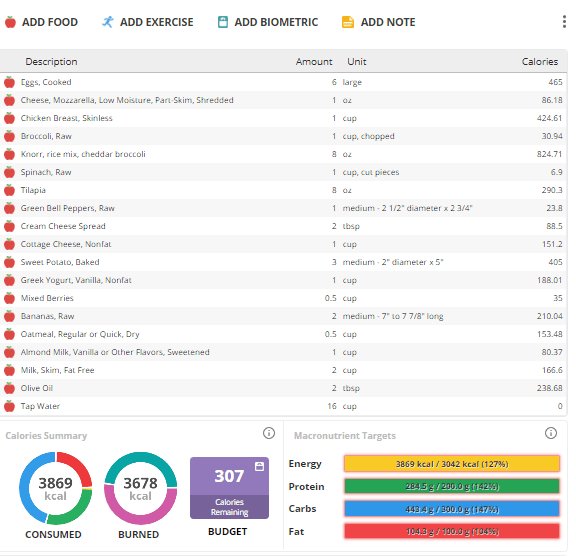
Task: Click the unit 'cup, chopped' for Broccoli
Action: pyautogui.click(x=368, y=136)
